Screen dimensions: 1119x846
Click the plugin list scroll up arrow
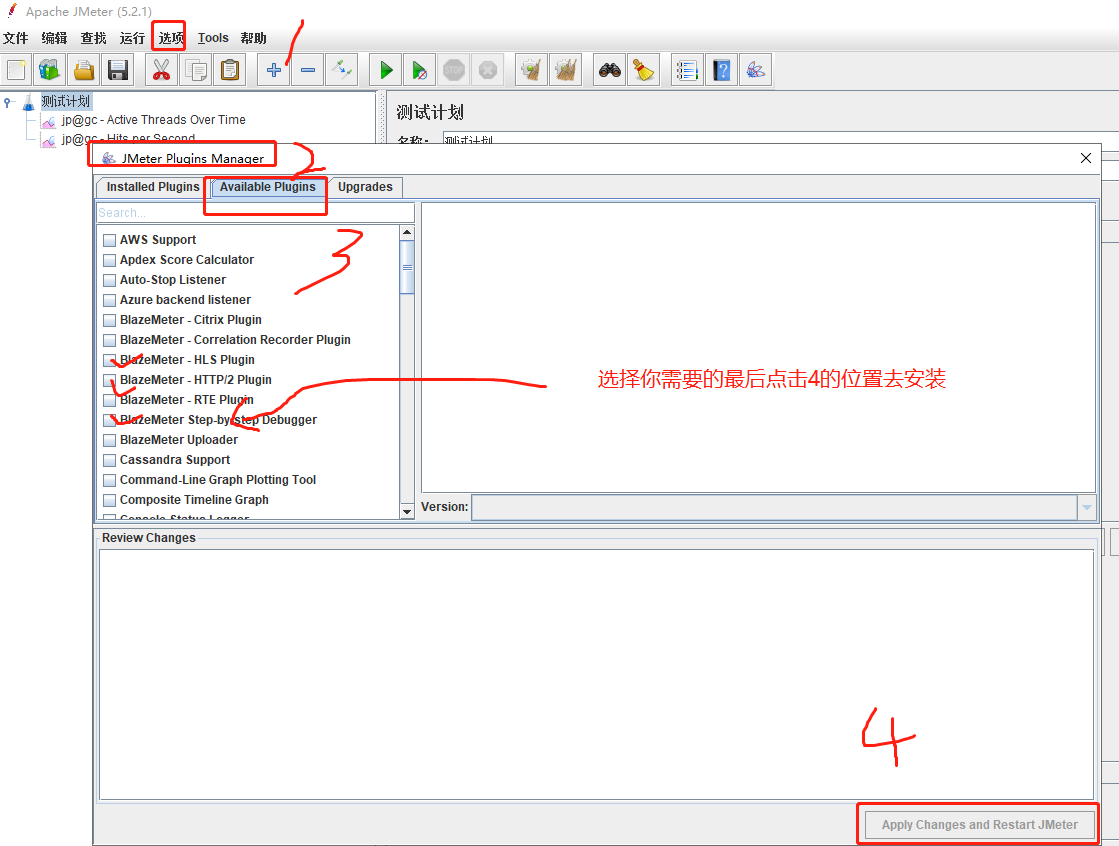[x=407, y=233]
